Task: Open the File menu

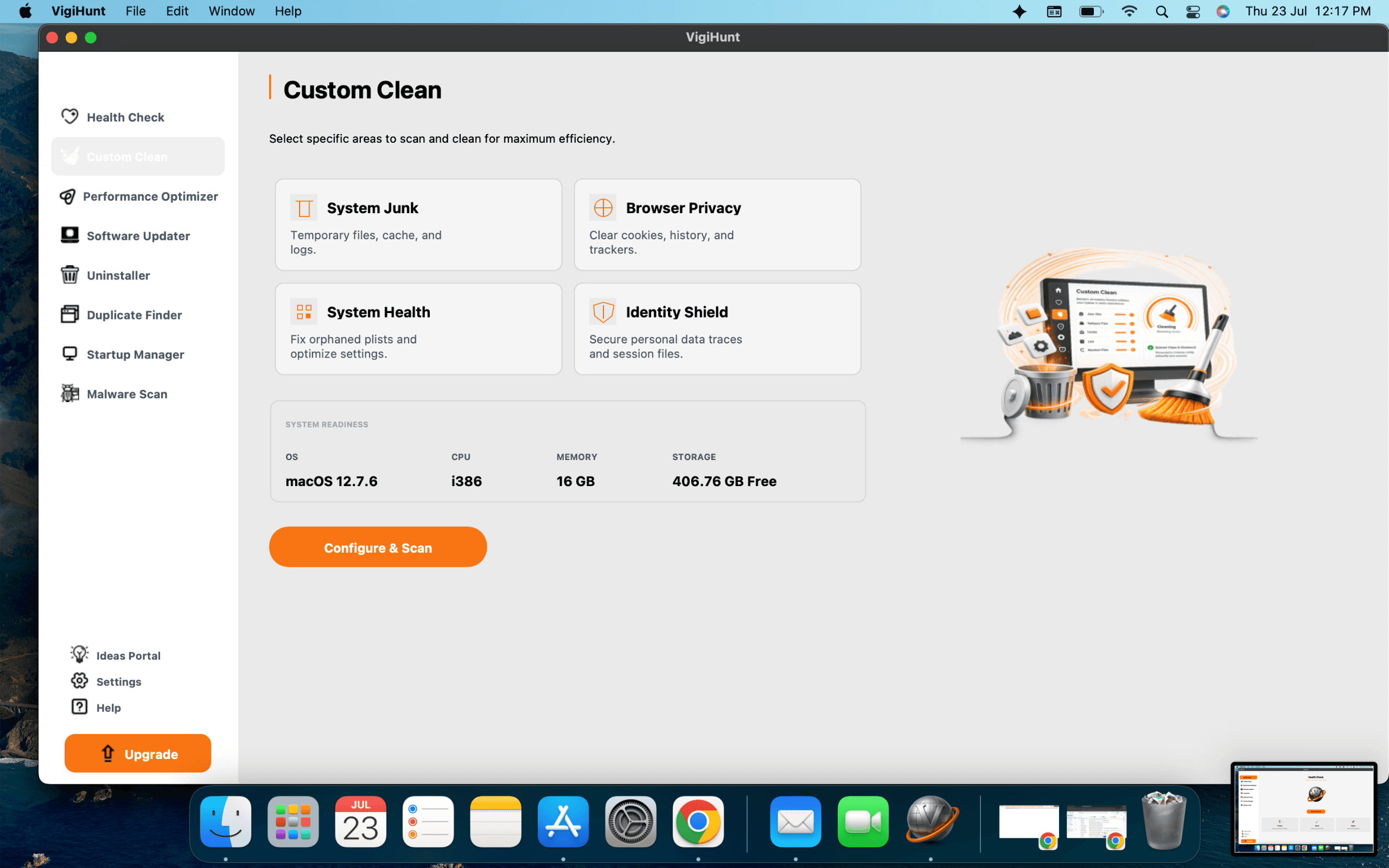Action: click(136, 11)
